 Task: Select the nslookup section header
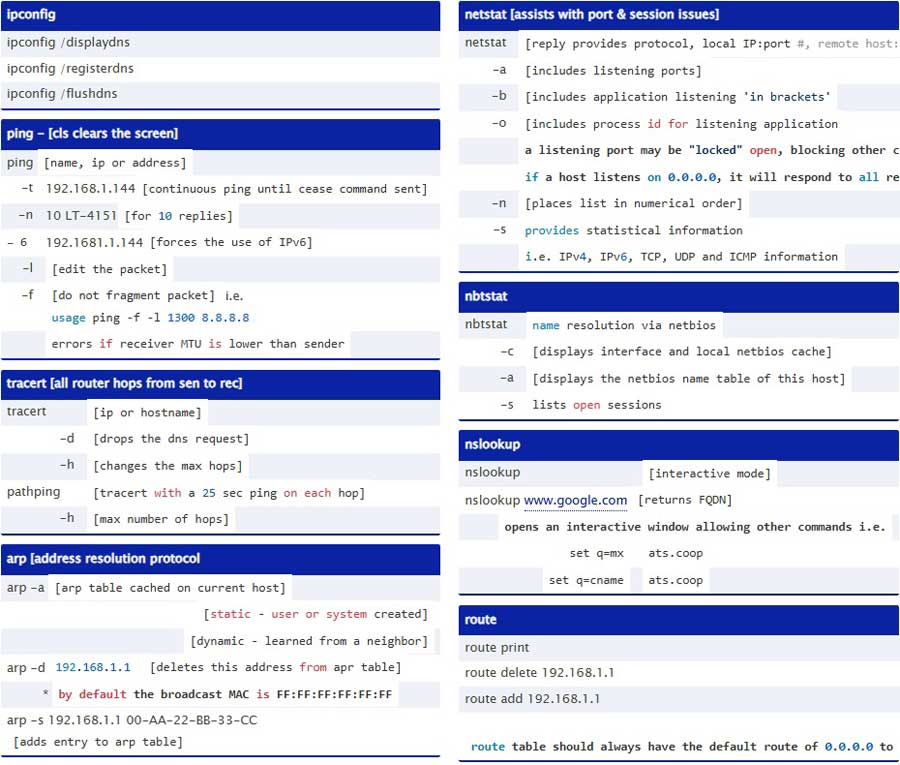[x=679, y=445]
